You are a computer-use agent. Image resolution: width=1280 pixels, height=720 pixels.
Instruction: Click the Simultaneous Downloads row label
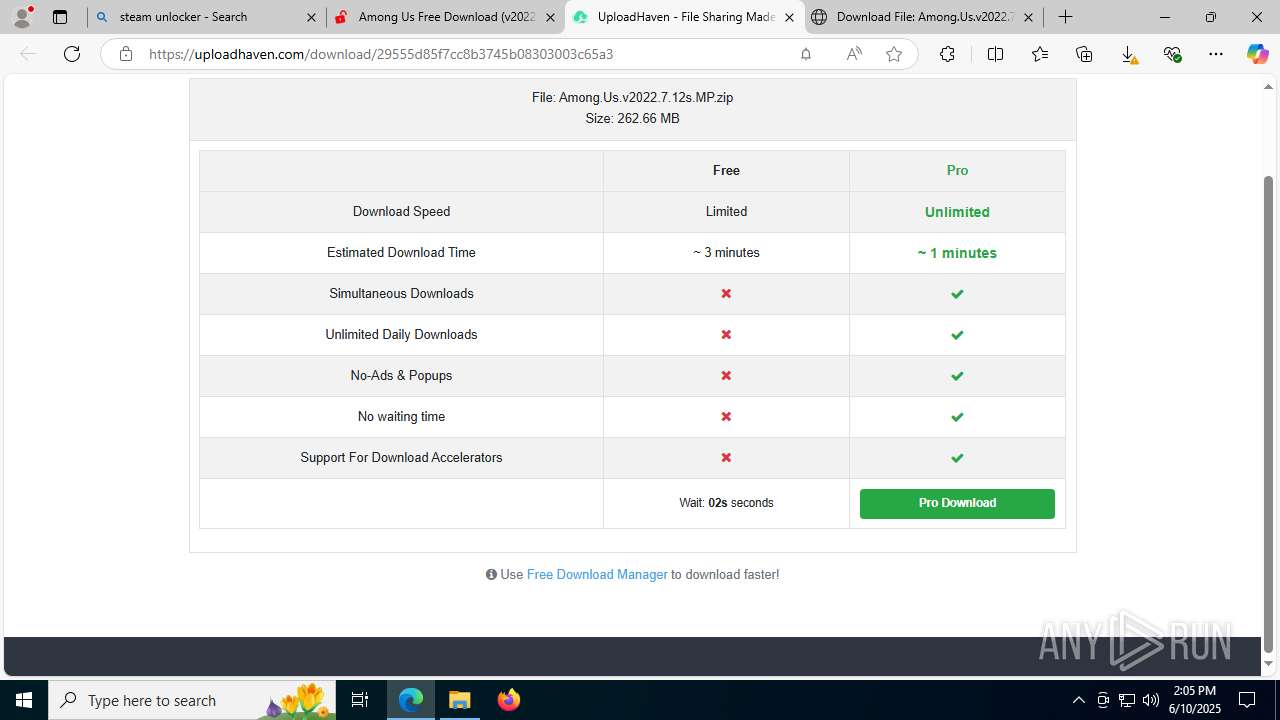point(401,293)
